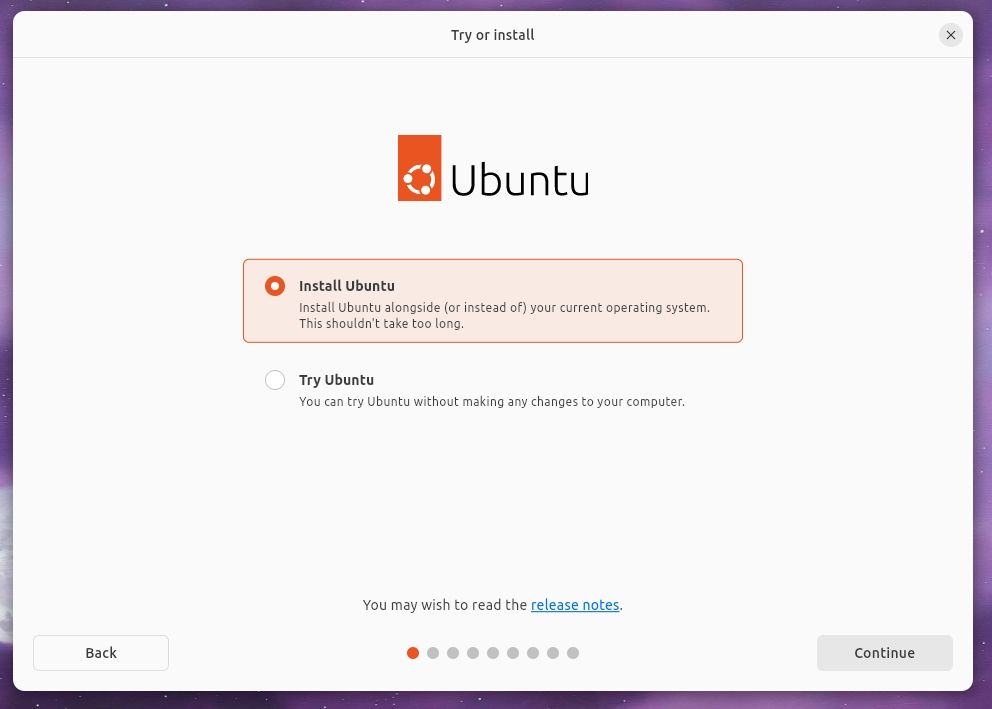Click the first red page indicator dot
992x709 pixels.
[413, 653]
